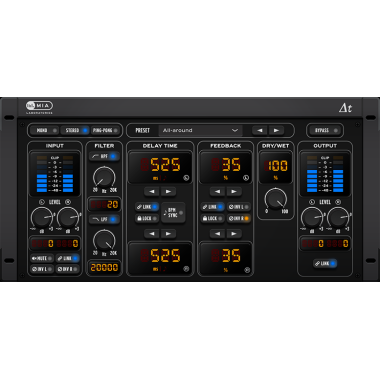Click the LPF frequency value display 20000
The image size is (380, 380).
coord(104,267)
